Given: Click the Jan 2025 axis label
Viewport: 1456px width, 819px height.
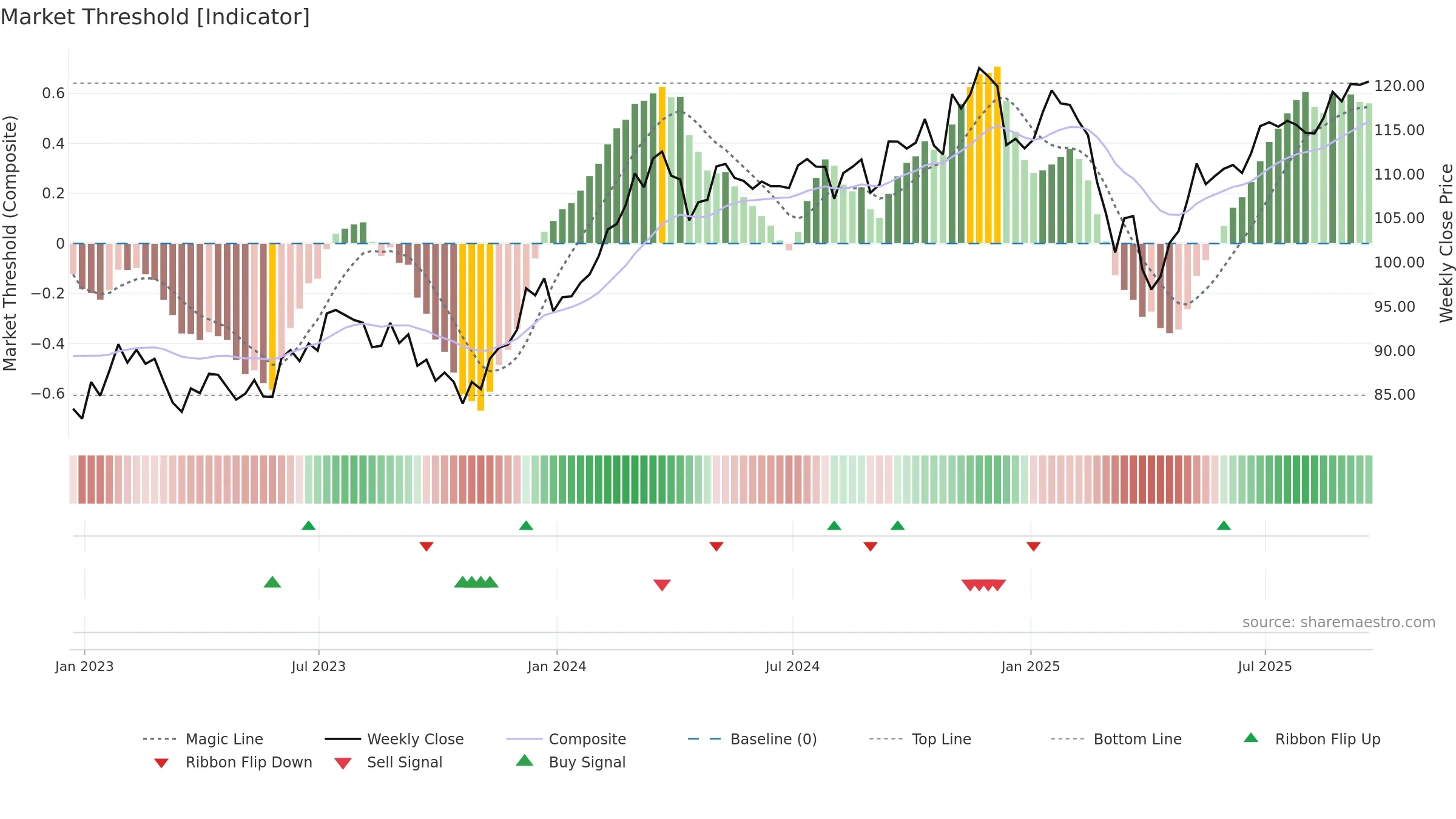Looking at the screenshot, I should 1031,667.
